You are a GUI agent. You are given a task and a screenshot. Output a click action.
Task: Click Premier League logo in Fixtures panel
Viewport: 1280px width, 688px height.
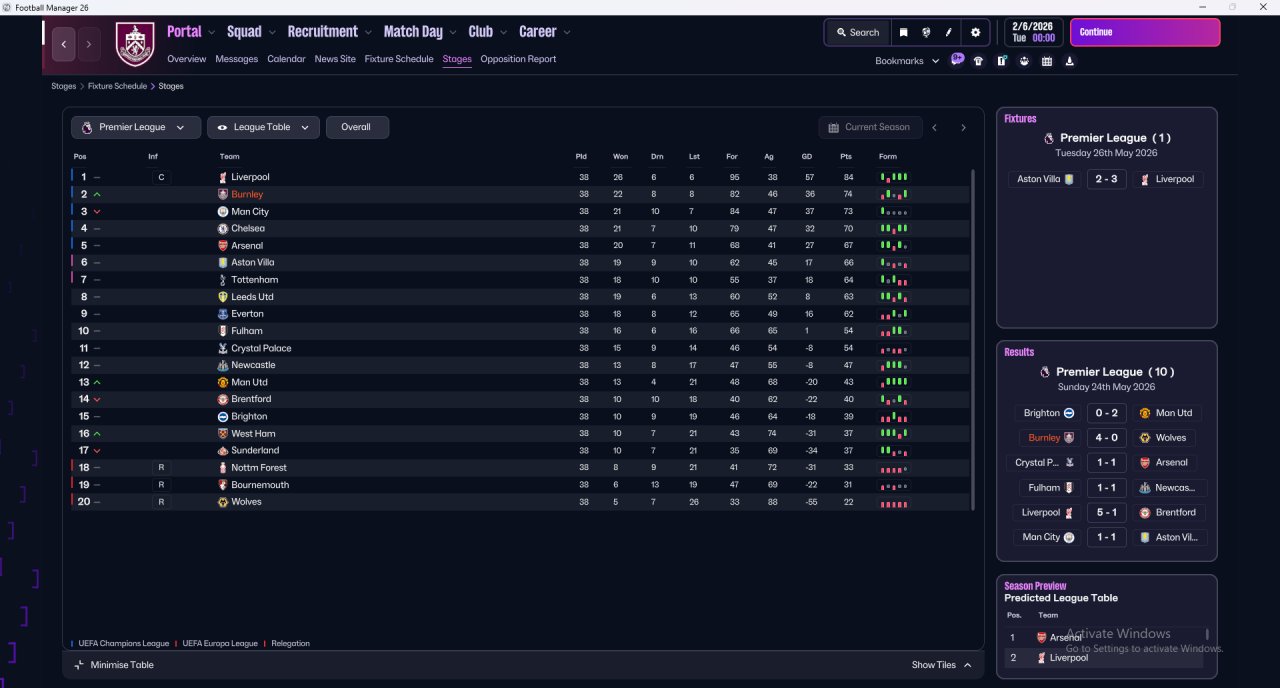[1048, 138]
